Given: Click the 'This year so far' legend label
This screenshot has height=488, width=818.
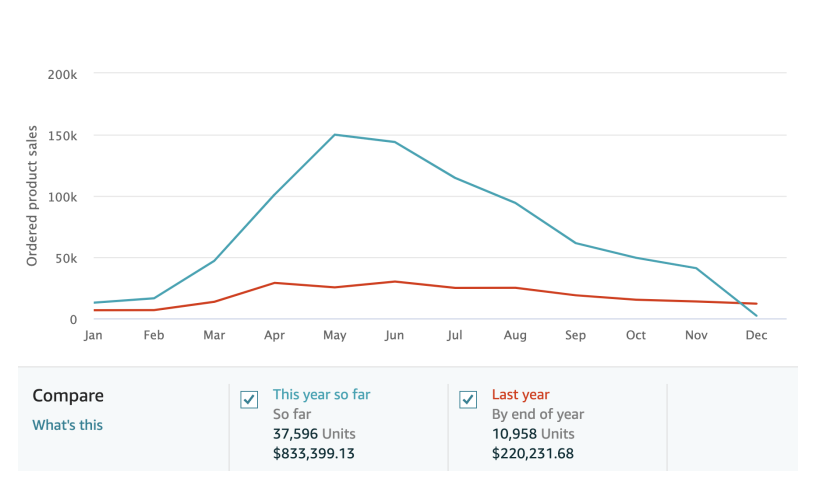Looking at the screenshot, I should tap(321, 395).
